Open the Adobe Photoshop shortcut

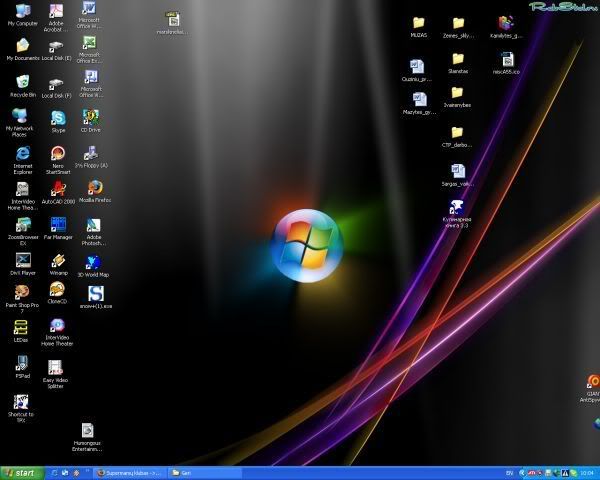click(93, 232)
